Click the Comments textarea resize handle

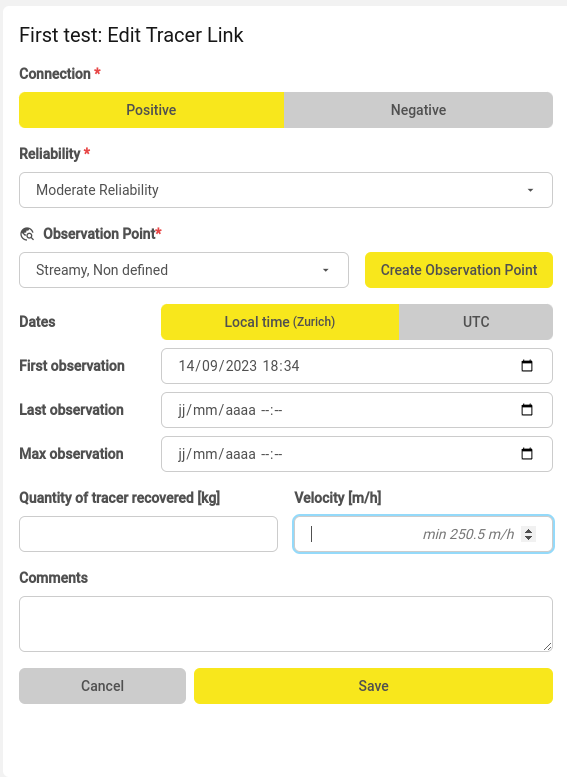(547, 646)
